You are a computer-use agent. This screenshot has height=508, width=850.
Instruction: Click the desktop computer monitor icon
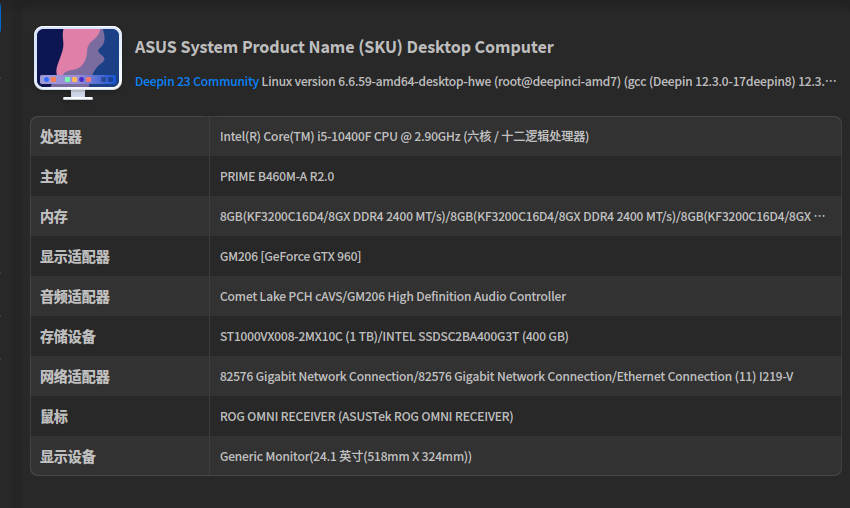pos(78,63)
